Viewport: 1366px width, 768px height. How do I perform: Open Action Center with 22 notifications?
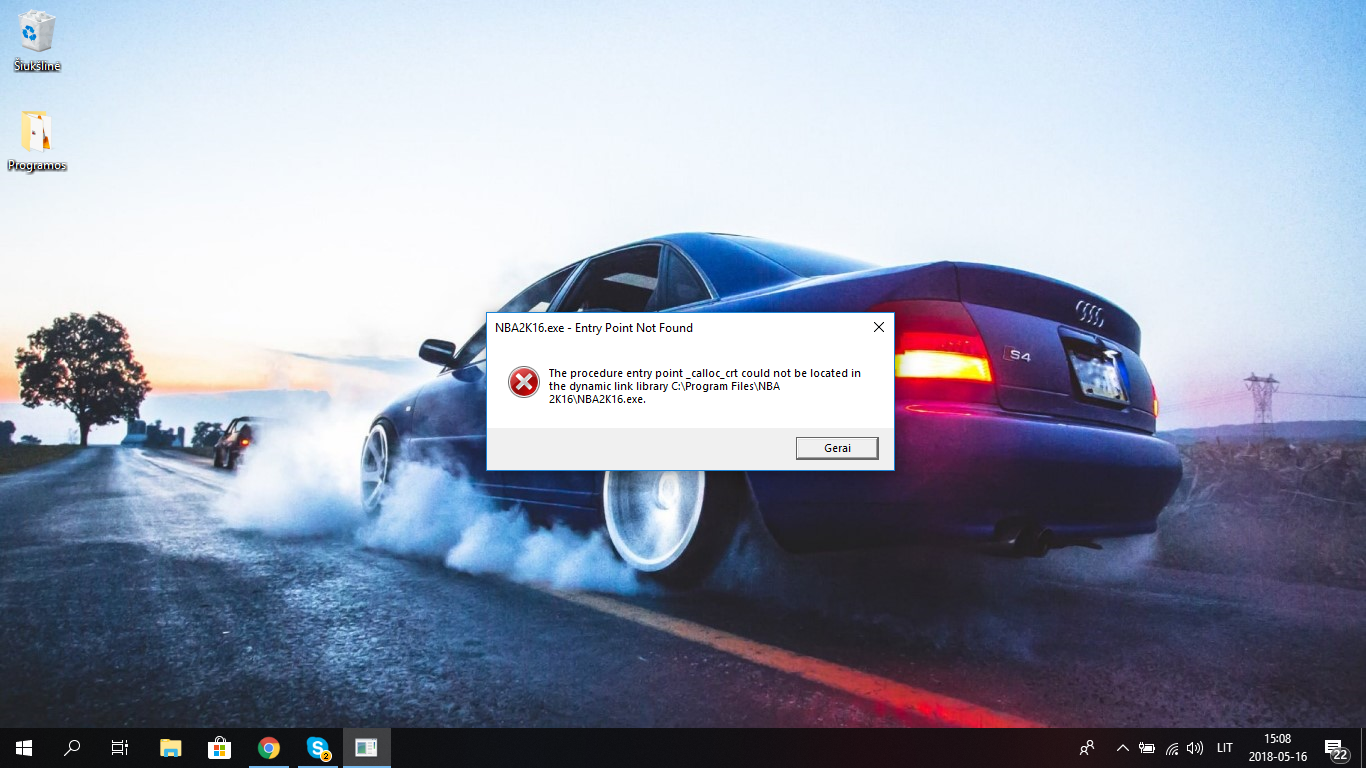pos(1335,748)
